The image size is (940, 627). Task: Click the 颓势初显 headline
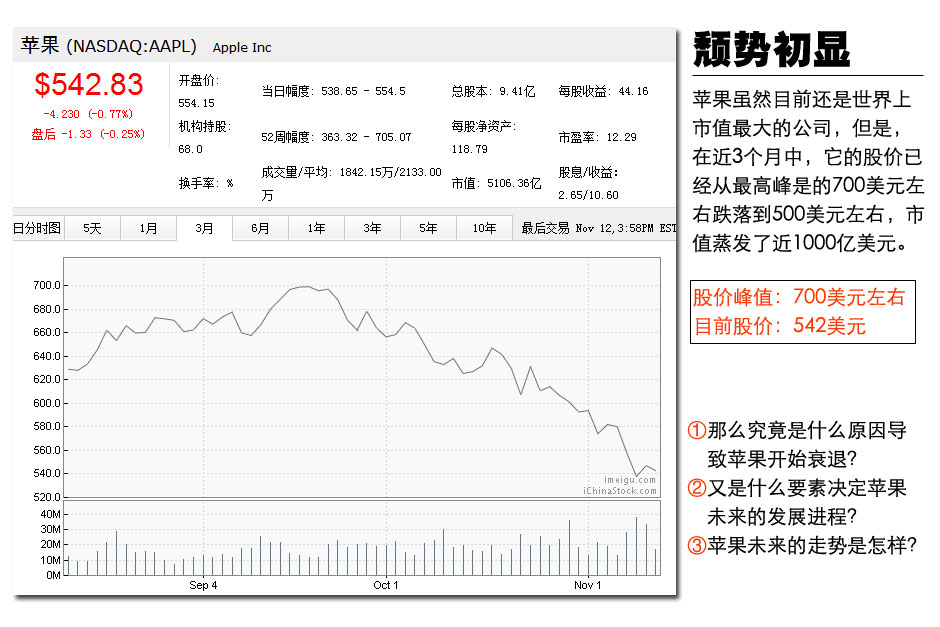(772, 50)
